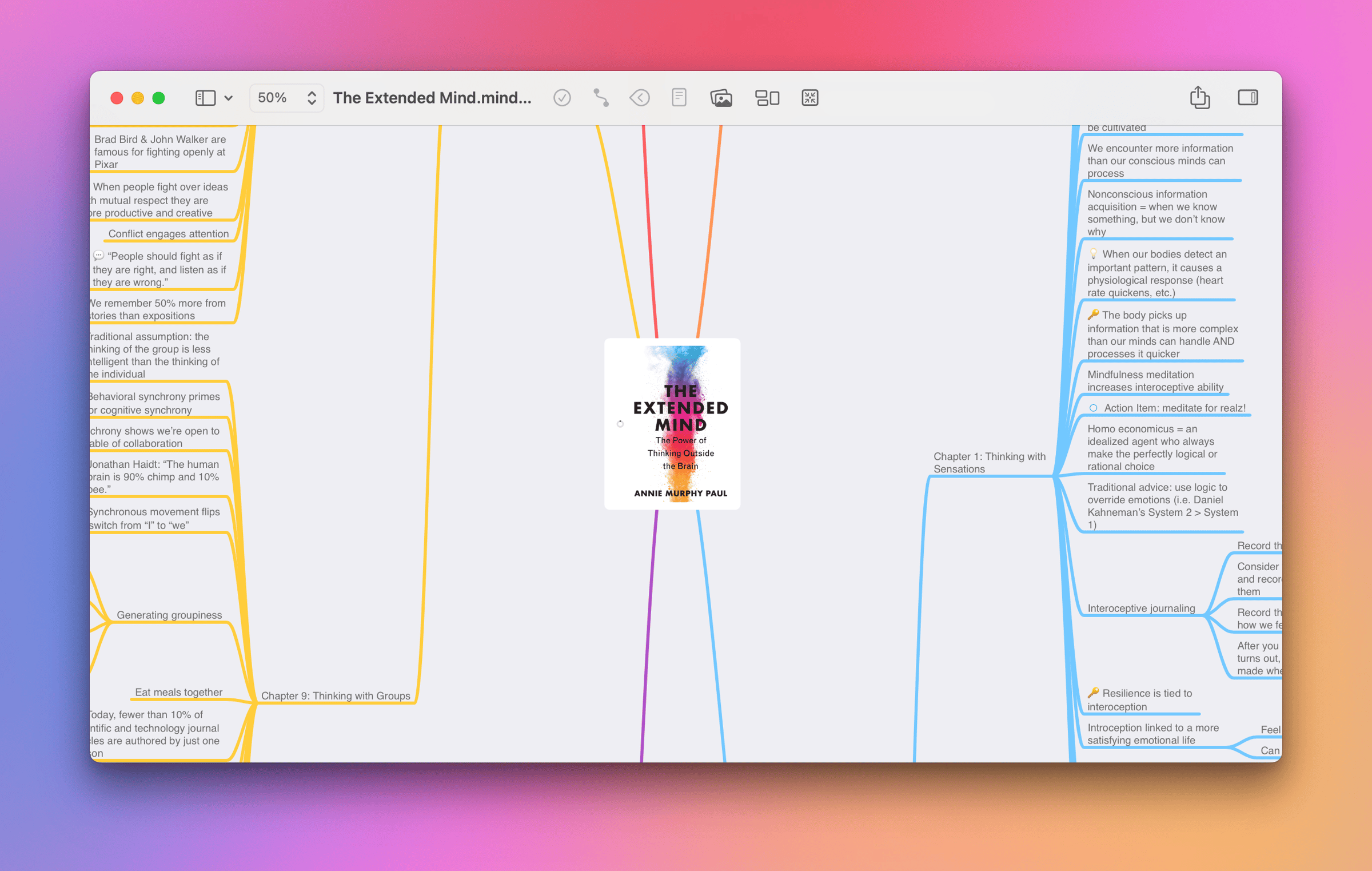The width and height of the screenshot is (1372, 871).
Task: Select Homo economicus idealized agent node
Action: tap(1152, 447)
